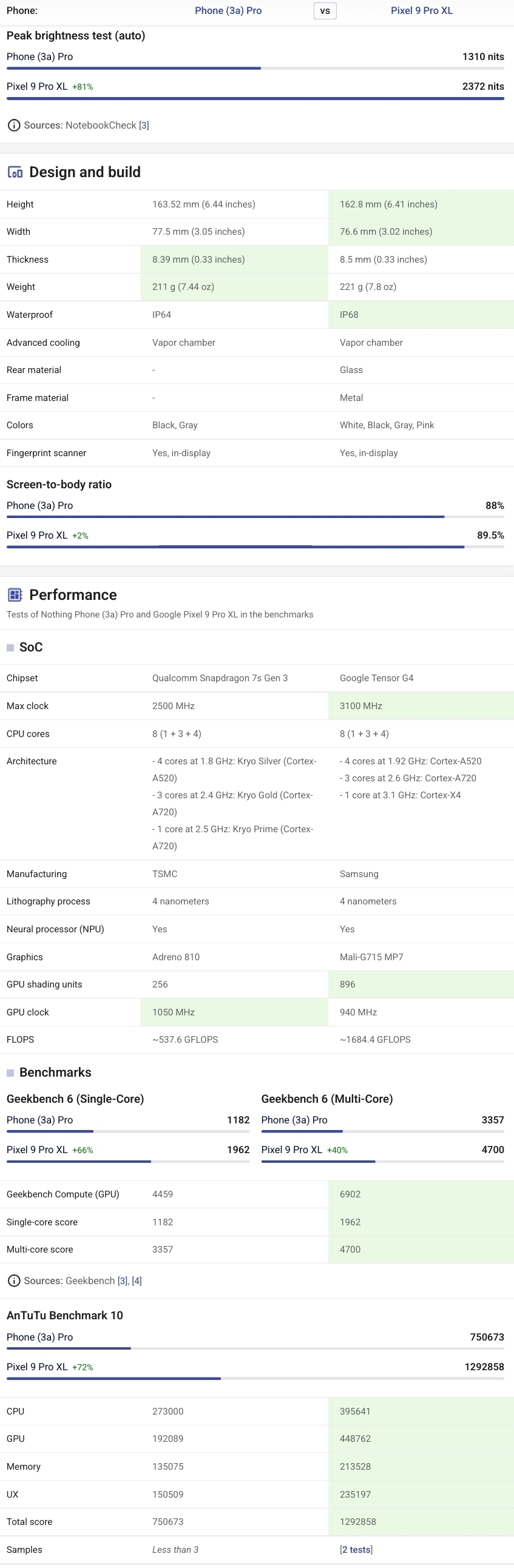Click the '89.5%' screen ratio value
The width and height of the screenshot is (514, 1568).
tap(490, 536)
